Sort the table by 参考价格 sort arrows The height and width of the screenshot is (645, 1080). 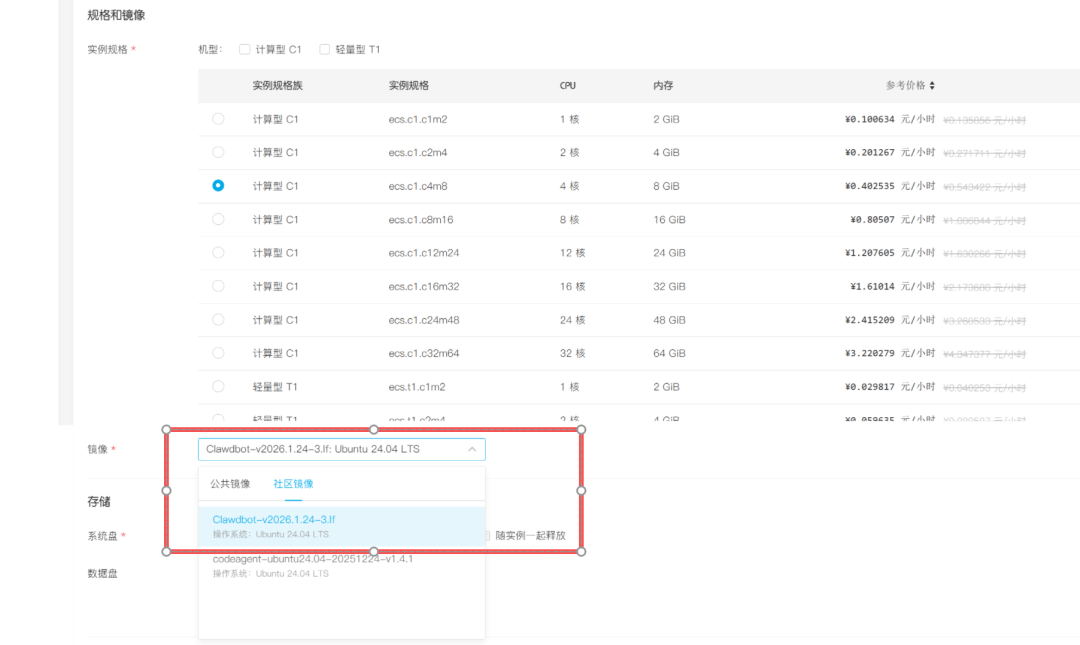[x=932, y=85]
